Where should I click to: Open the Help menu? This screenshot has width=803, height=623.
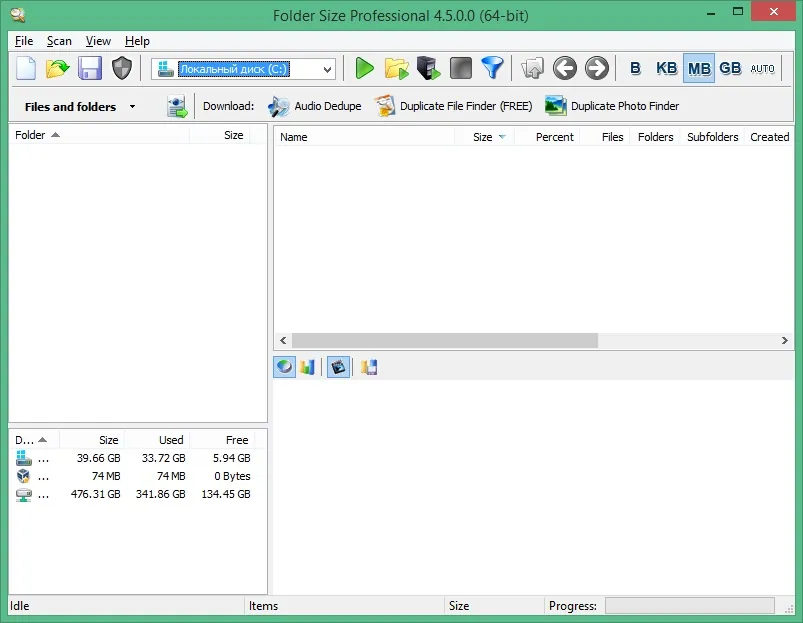(x=137, y=41)
